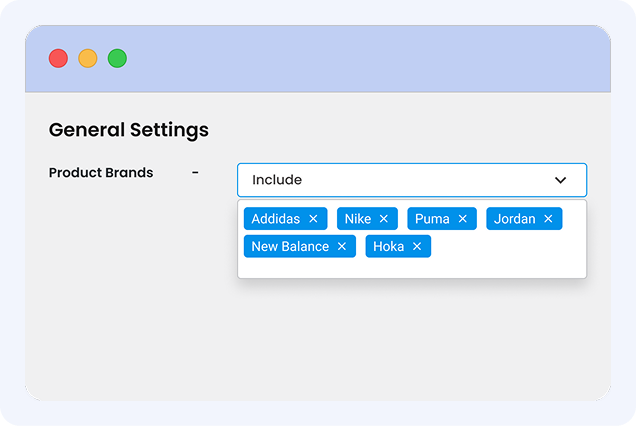
Task: Remove the Puma tag
Action: tap(462, 219)
